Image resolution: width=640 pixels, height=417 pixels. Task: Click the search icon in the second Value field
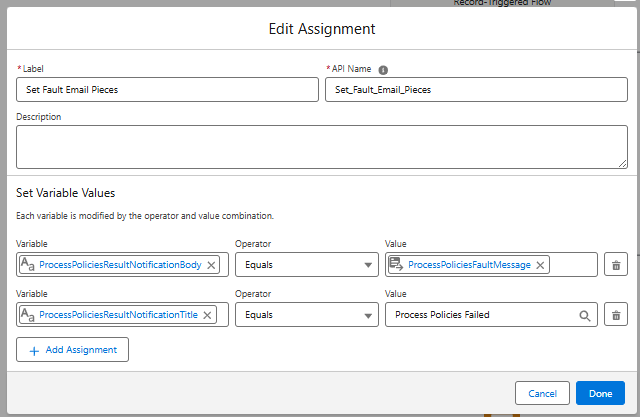(585, 315)
